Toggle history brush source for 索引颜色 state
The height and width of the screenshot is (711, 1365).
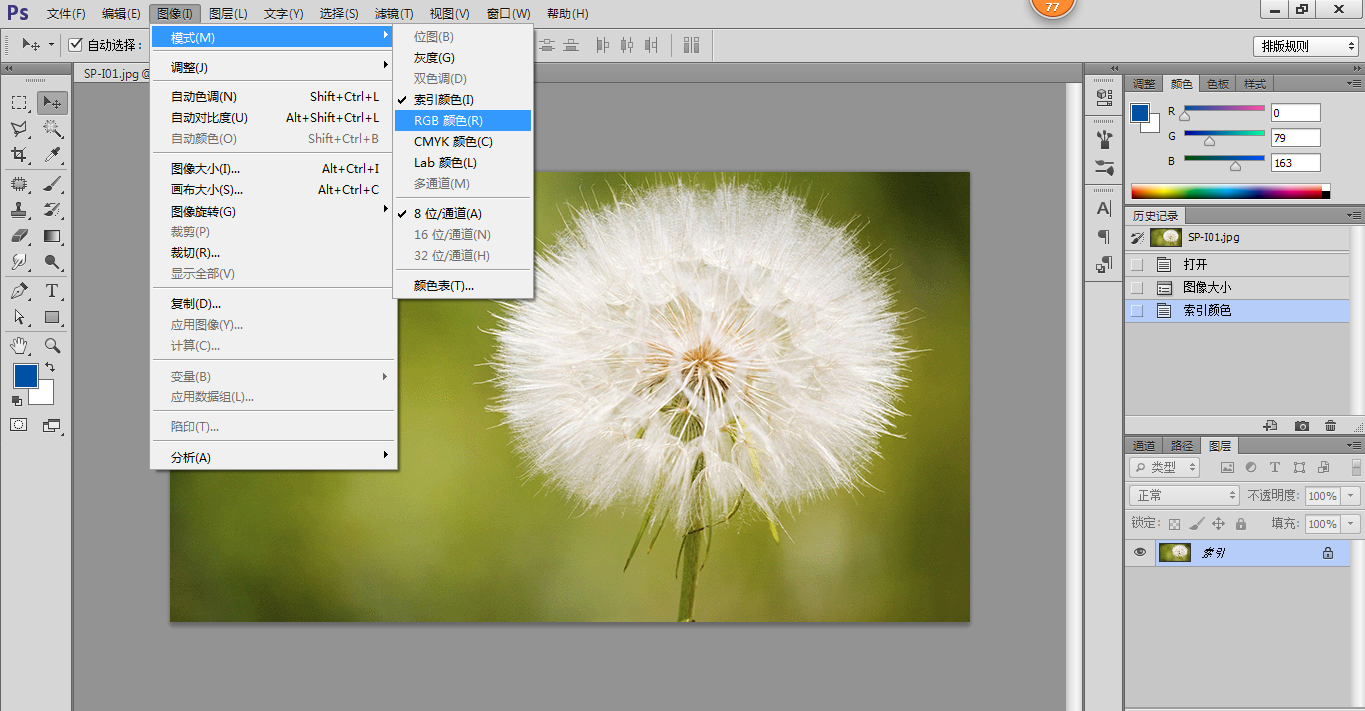pos(1136,311)
